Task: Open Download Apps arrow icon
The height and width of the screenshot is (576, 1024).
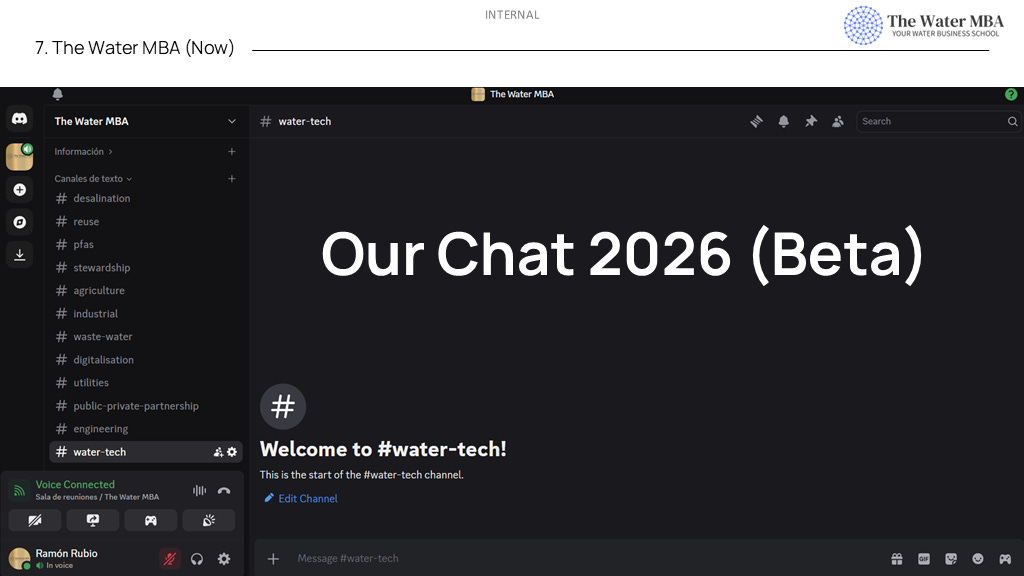Action: 20,255
